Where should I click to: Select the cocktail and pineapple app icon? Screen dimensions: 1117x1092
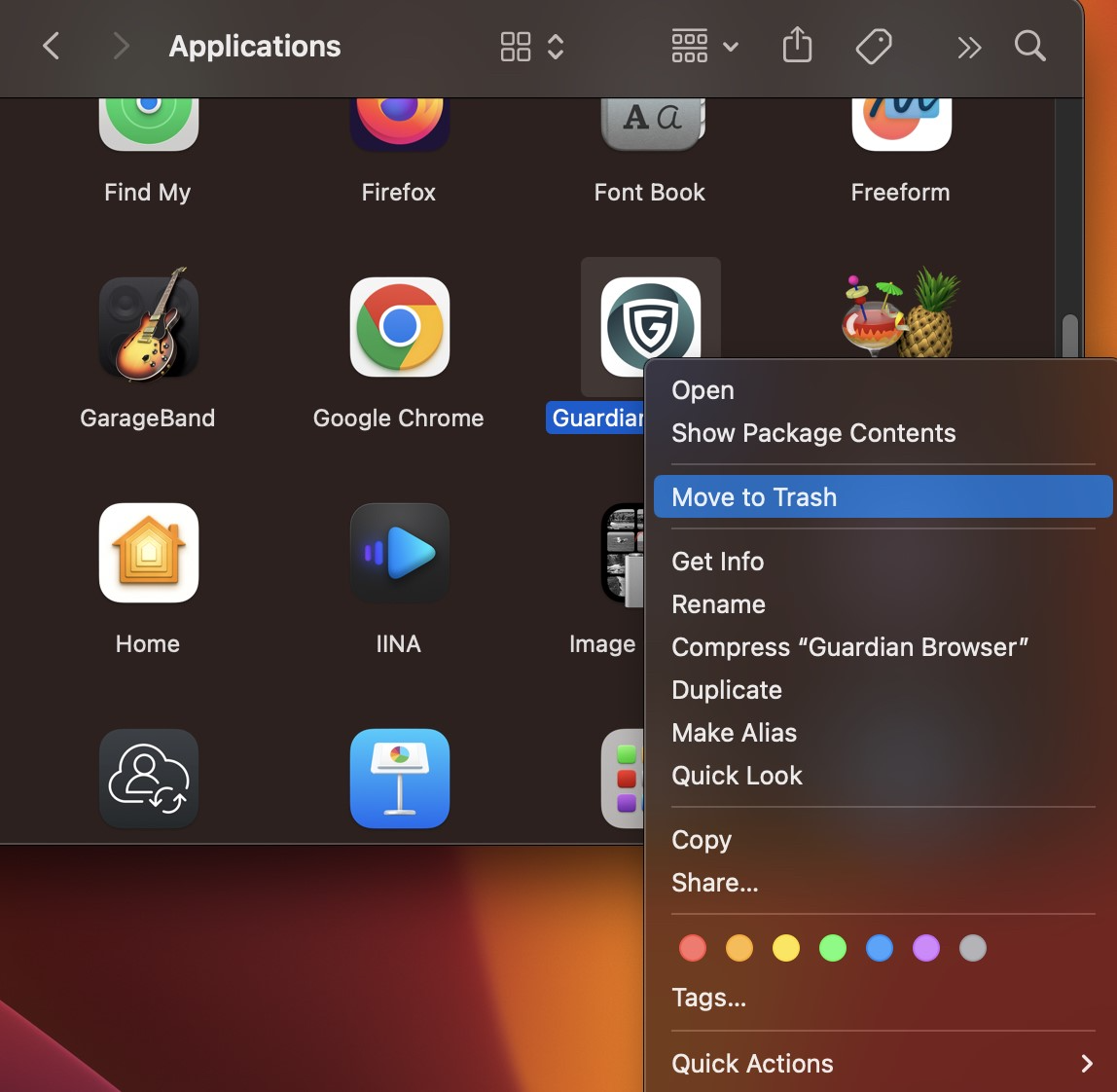(x=901, y=312)
